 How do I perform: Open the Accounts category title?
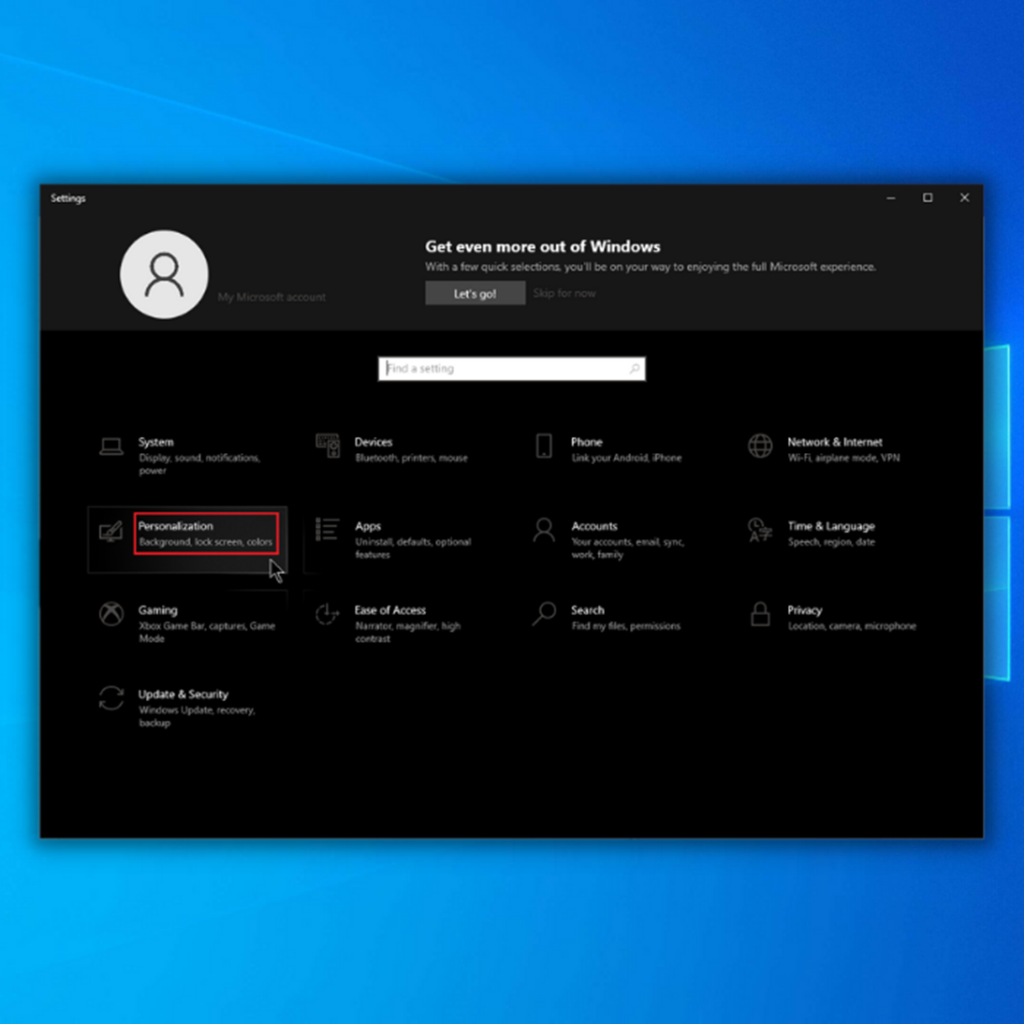pyautogui.click(x=594, y=526)
